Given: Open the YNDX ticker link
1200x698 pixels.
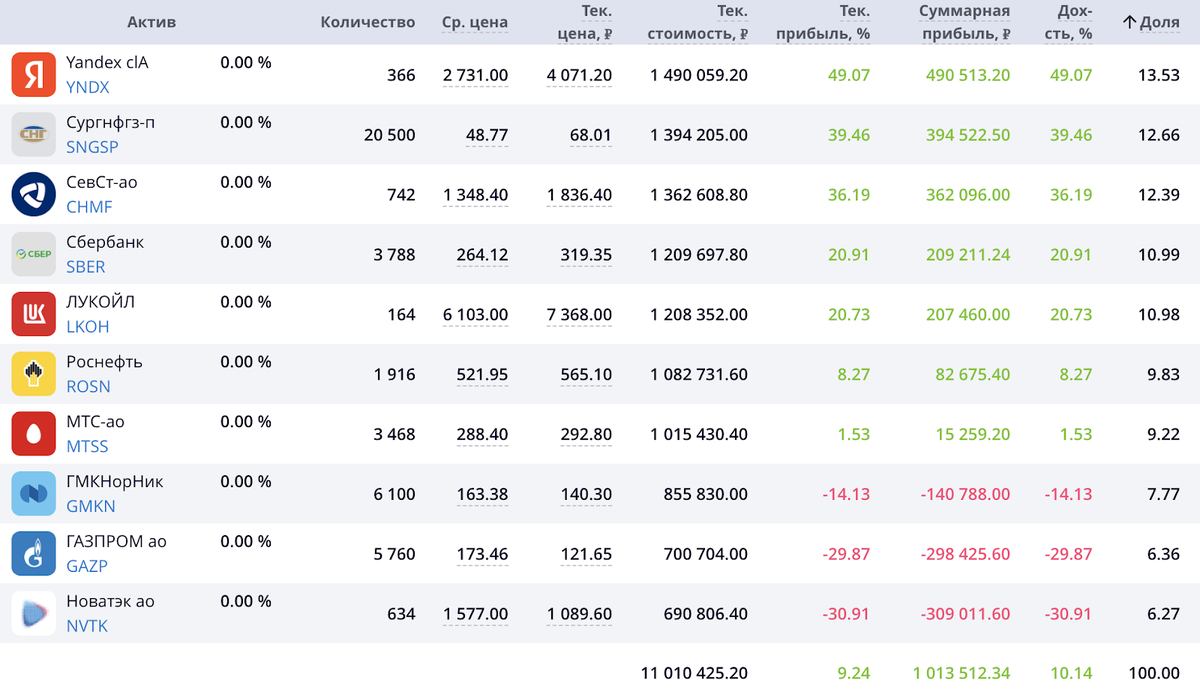Looking at the screenshot, I should point(88,87).
